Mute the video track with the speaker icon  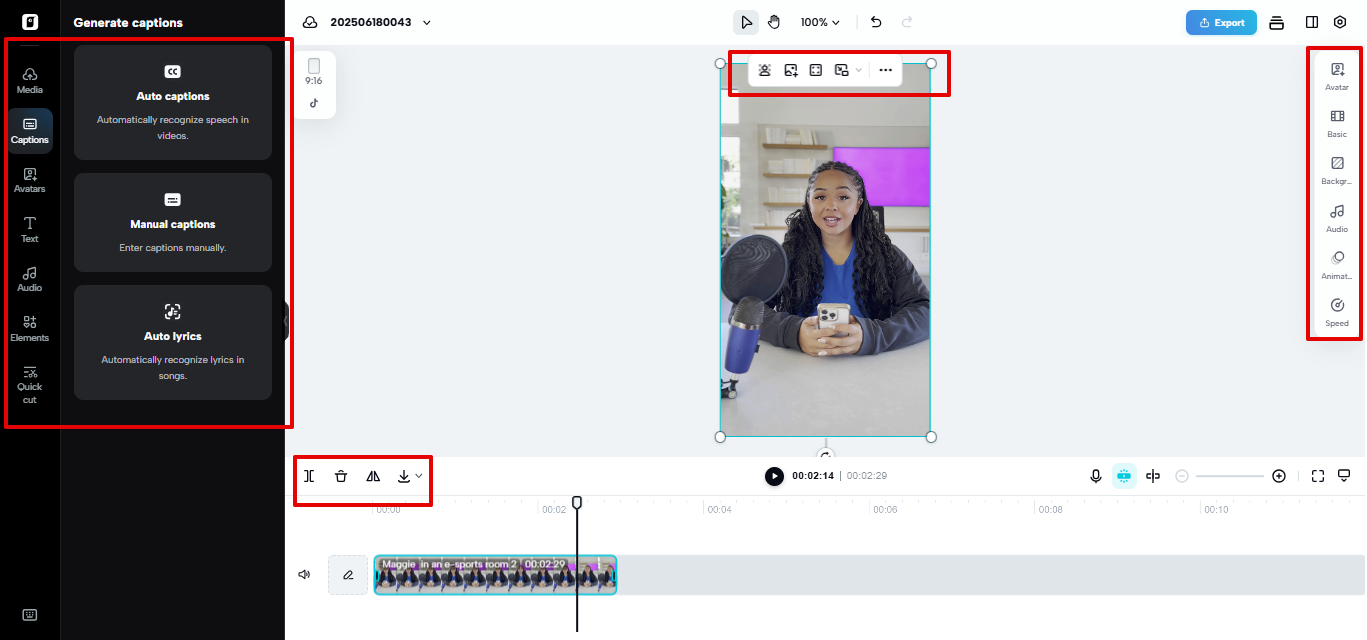click(x=305, y=574)
